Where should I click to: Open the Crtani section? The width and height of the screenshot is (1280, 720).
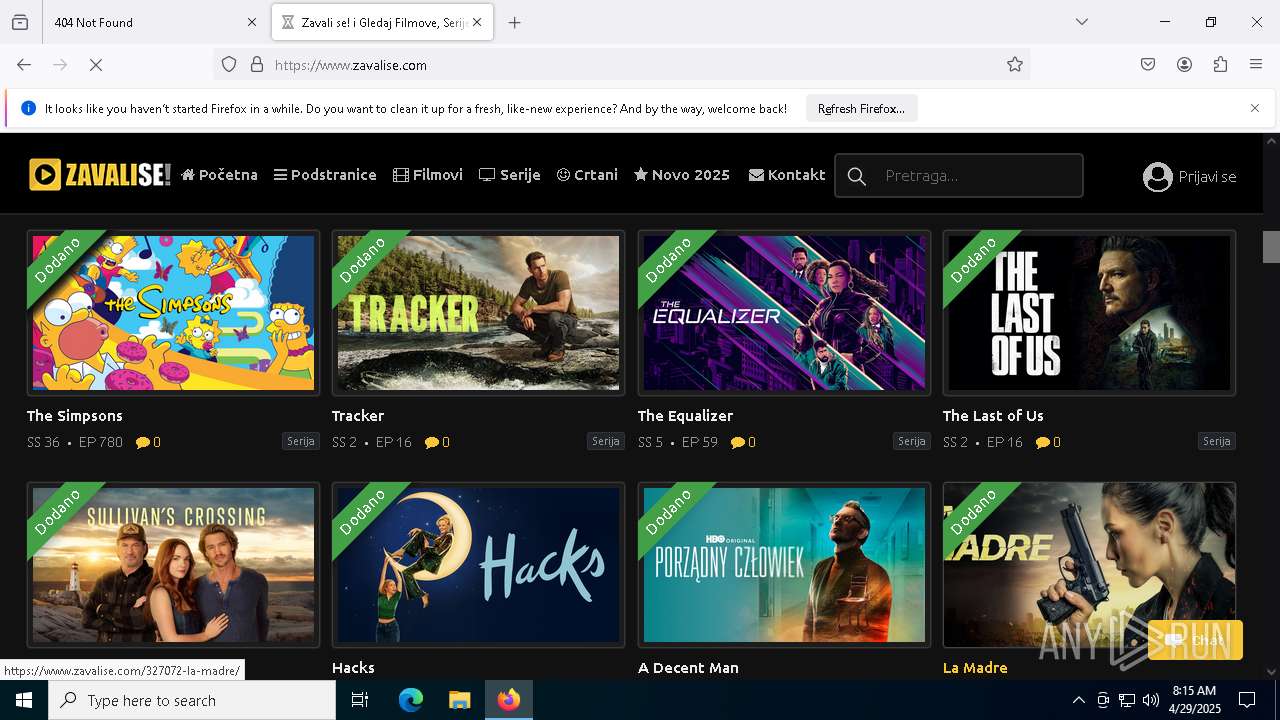pyautogui.click(x=587, y=175)
